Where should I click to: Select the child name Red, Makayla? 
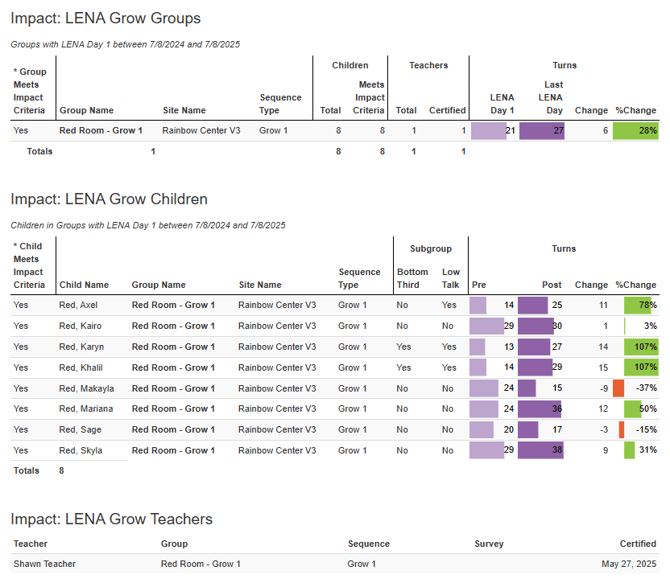pos(85,388)
